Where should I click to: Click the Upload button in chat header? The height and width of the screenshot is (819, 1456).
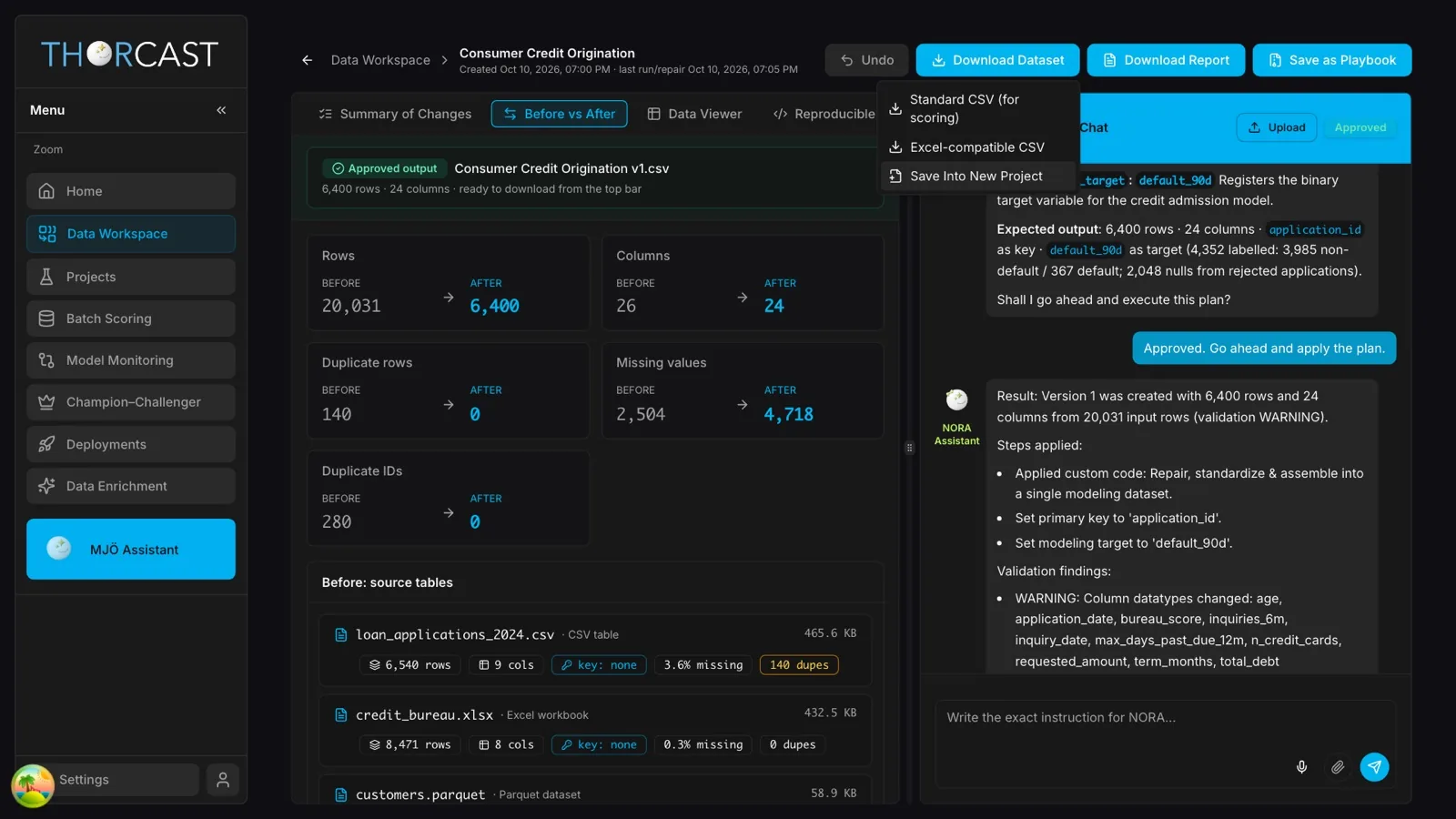1277,127
